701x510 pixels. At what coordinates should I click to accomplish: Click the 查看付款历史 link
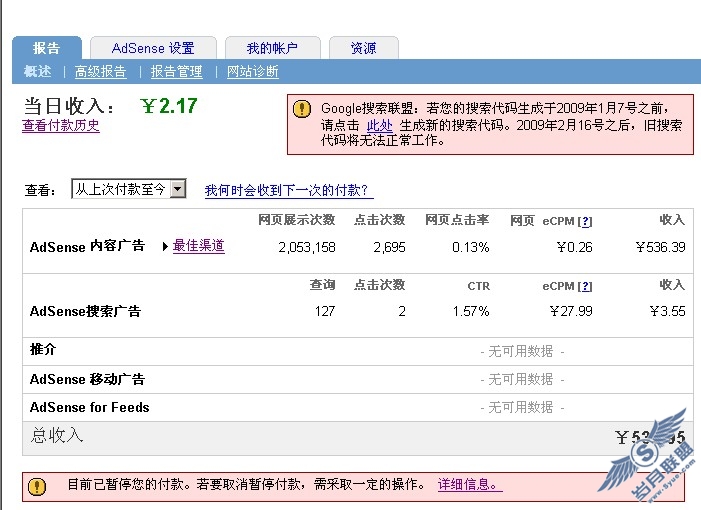point(61,126)
